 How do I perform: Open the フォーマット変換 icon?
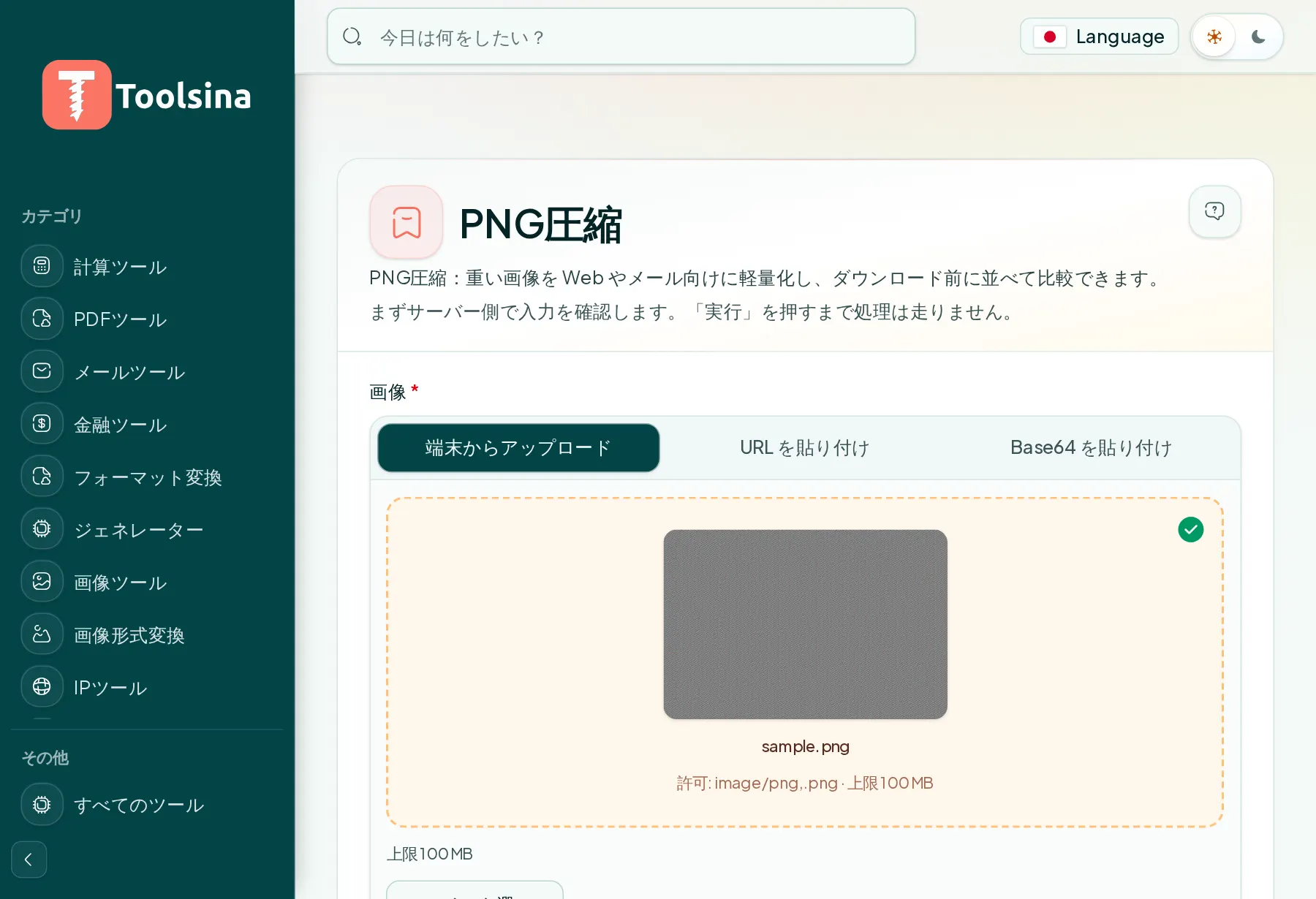(42, 477)
